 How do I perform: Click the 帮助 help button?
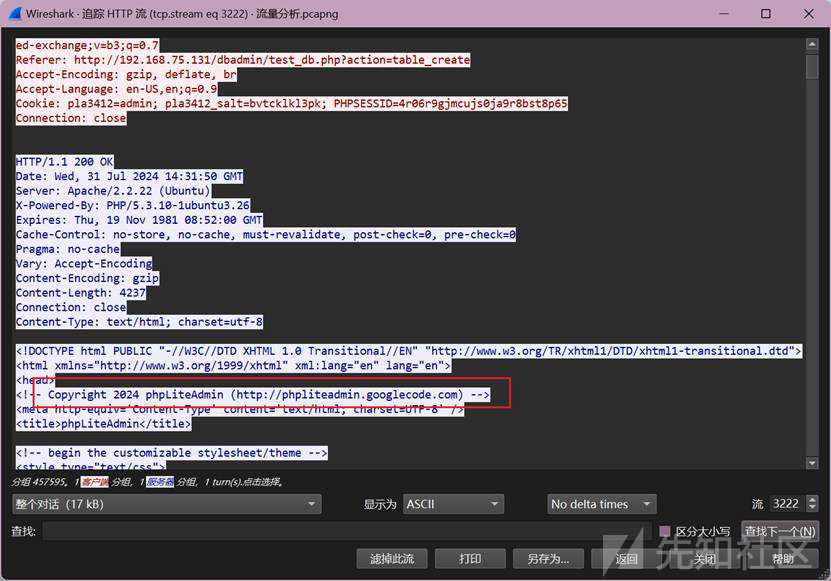click(782, 559)
